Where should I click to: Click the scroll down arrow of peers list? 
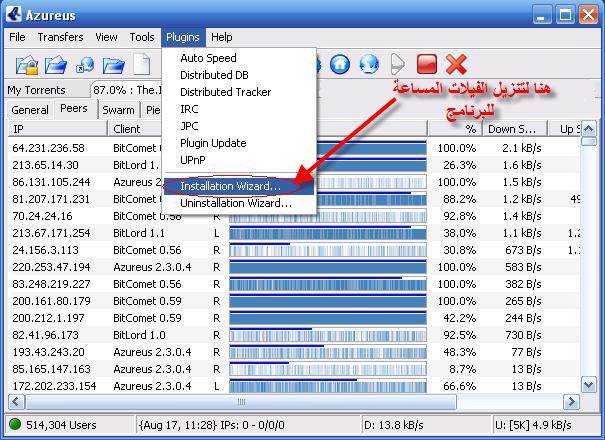tap(588, 385)
